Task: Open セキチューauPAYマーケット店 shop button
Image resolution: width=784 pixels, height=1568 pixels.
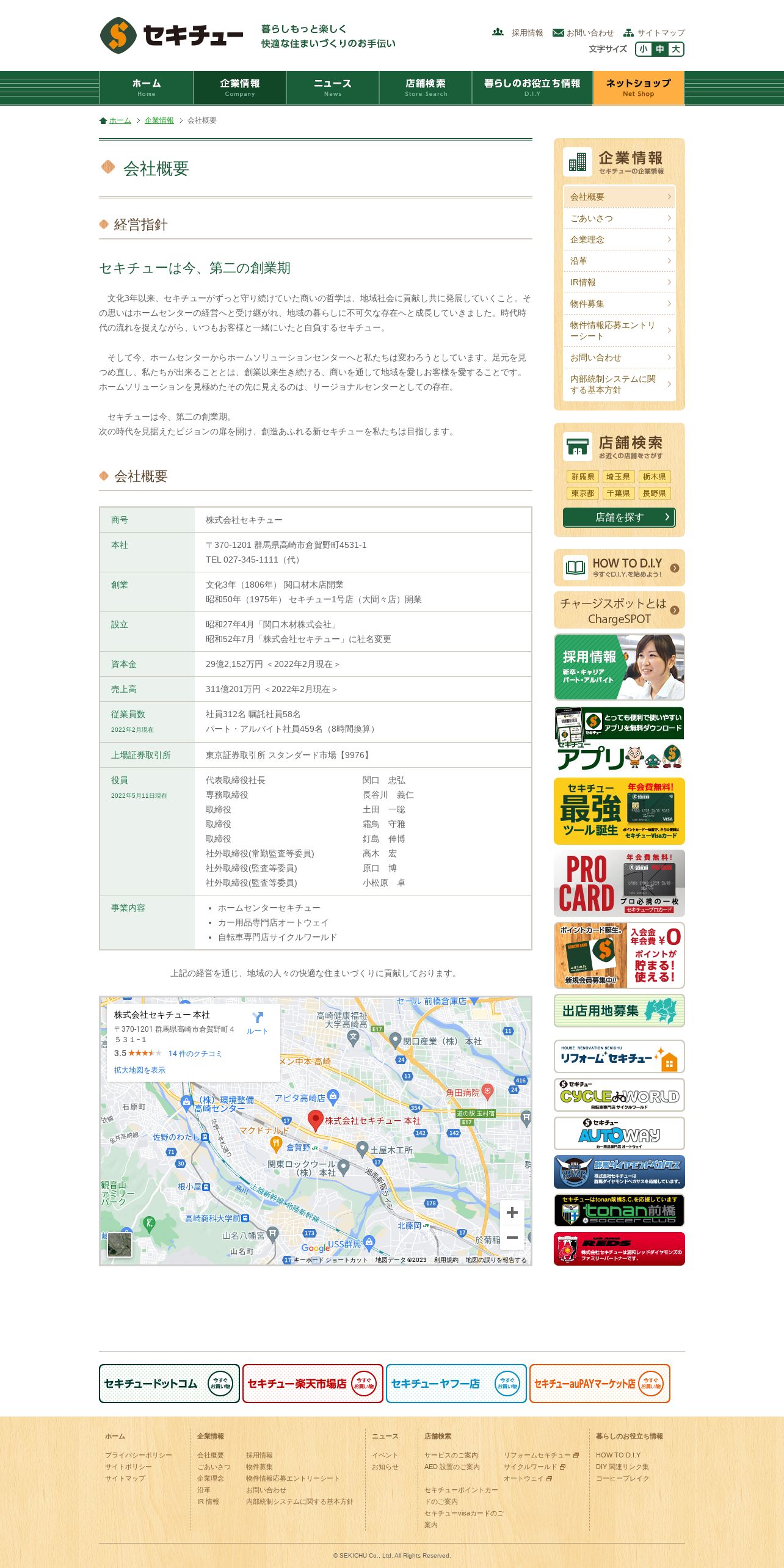Action: [x=600, y=1383]
